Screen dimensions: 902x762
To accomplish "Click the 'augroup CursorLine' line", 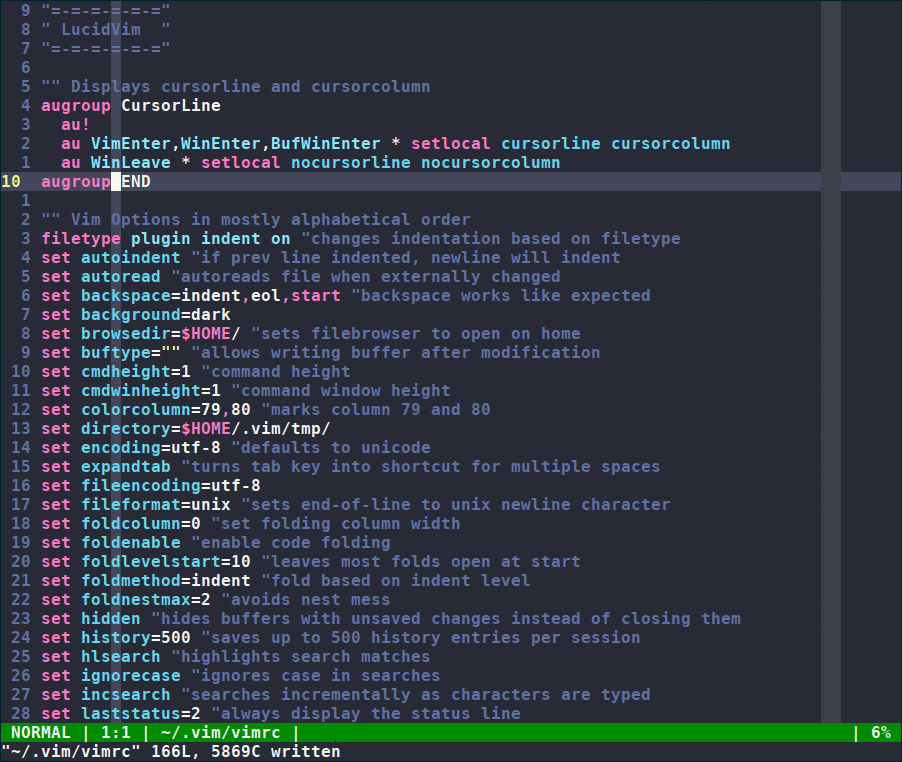I will tap(131, 105).
